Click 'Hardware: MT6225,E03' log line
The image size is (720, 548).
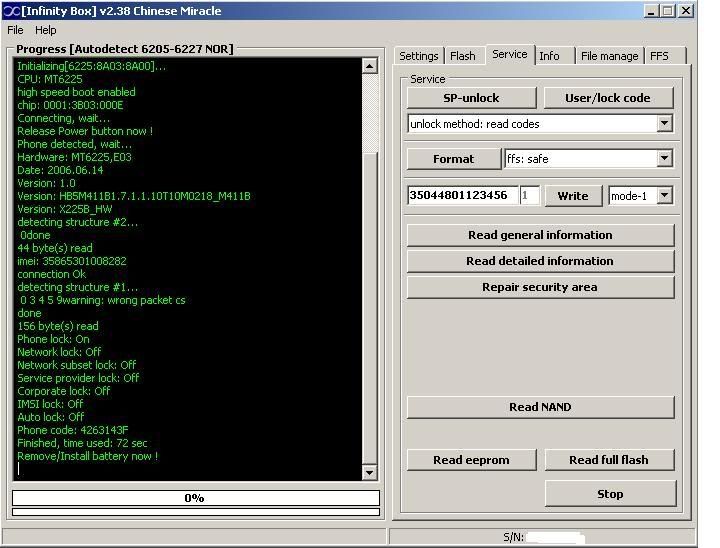click(x=74, y=158)
